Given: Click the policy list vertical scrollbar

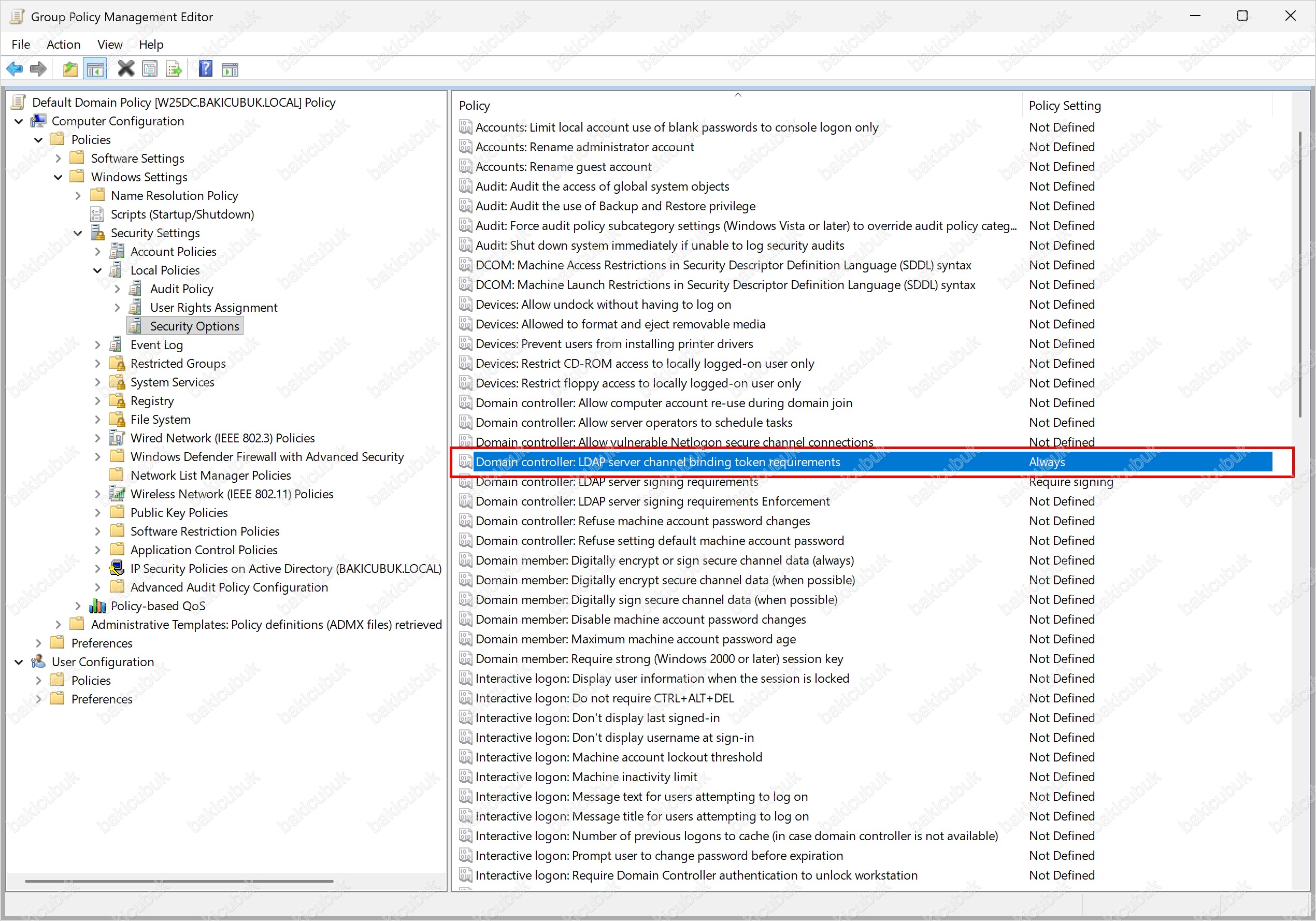Looking at the screenshot, I should point(1299,274).
